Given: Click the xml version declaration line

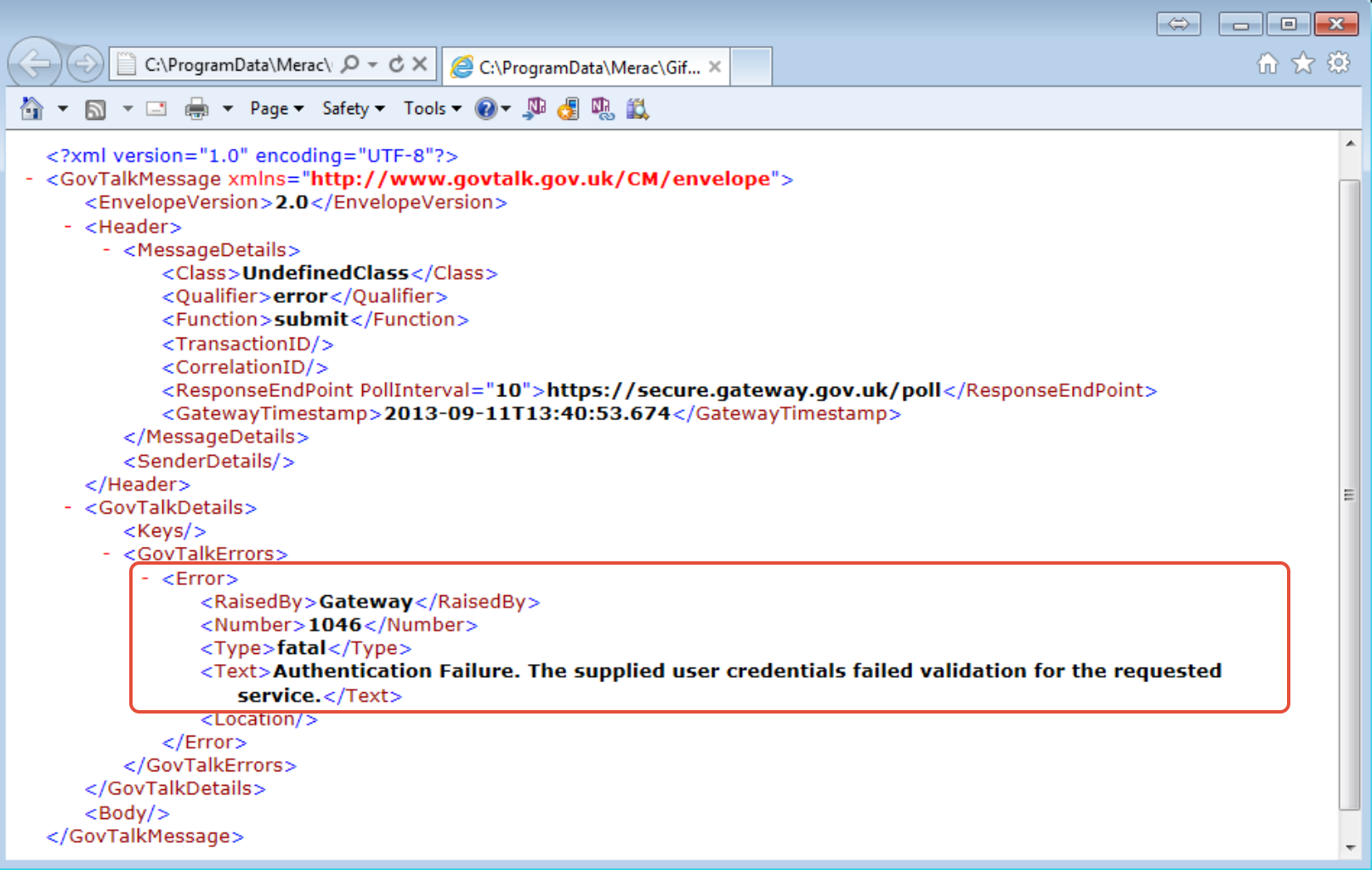Looking at the screenshot, I should point(252,156).
